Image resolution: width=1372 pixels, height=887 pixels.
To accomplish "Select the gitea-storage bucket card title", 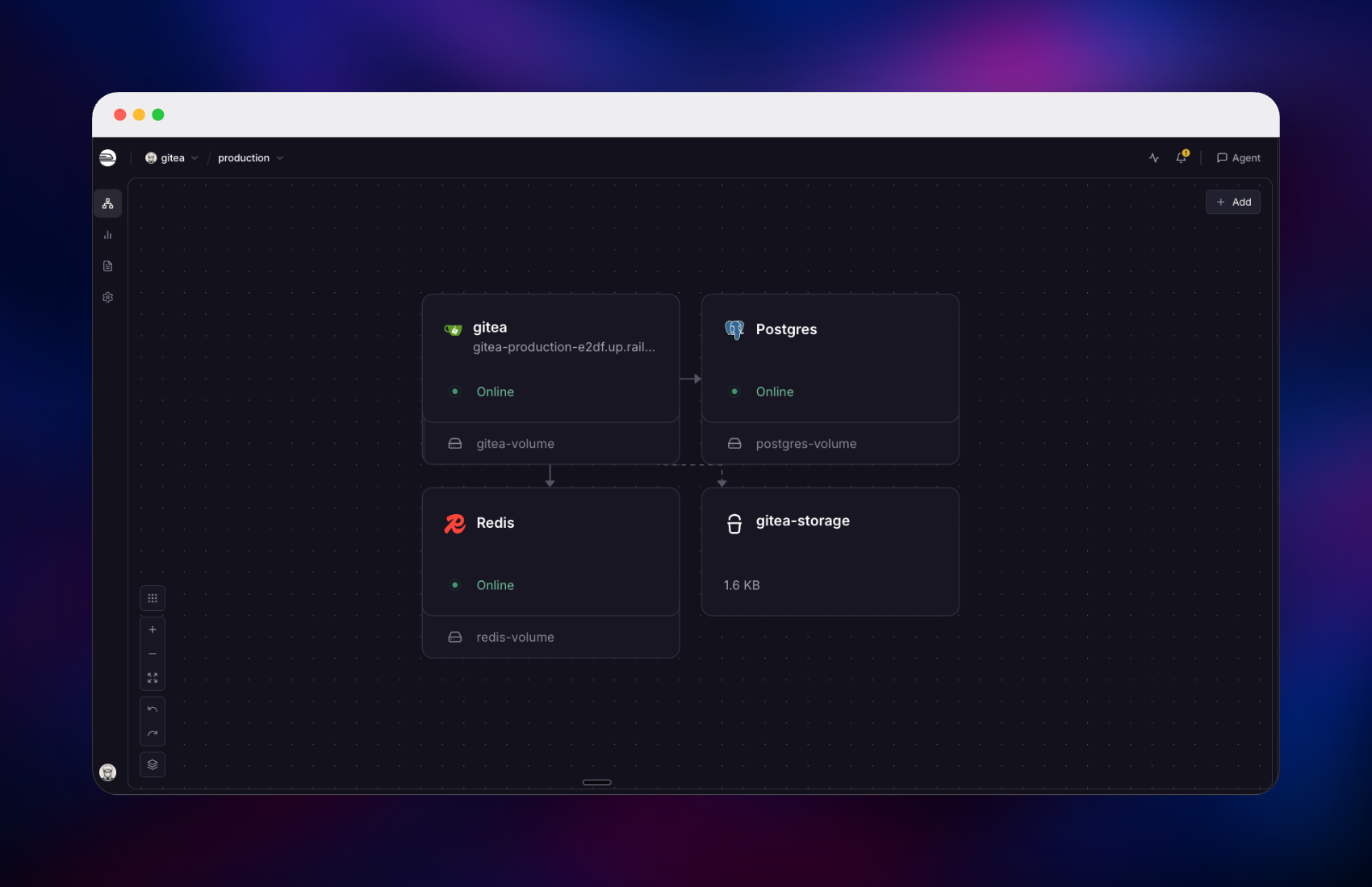I will point(803,521).
